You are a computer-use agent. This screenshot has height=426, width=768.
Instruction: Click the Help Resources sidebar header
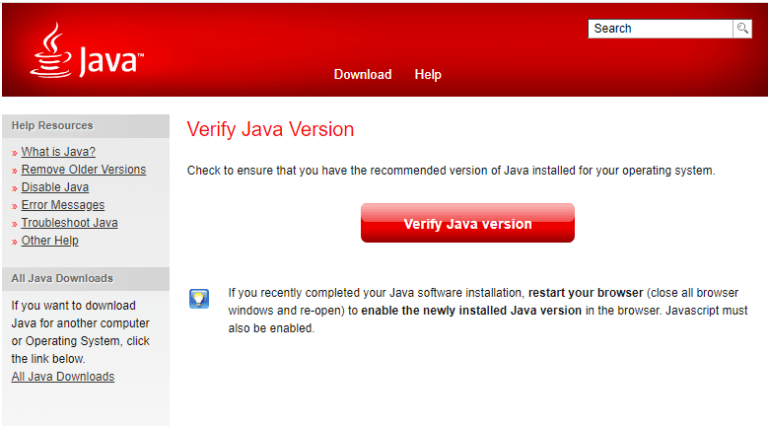(86, 125)
